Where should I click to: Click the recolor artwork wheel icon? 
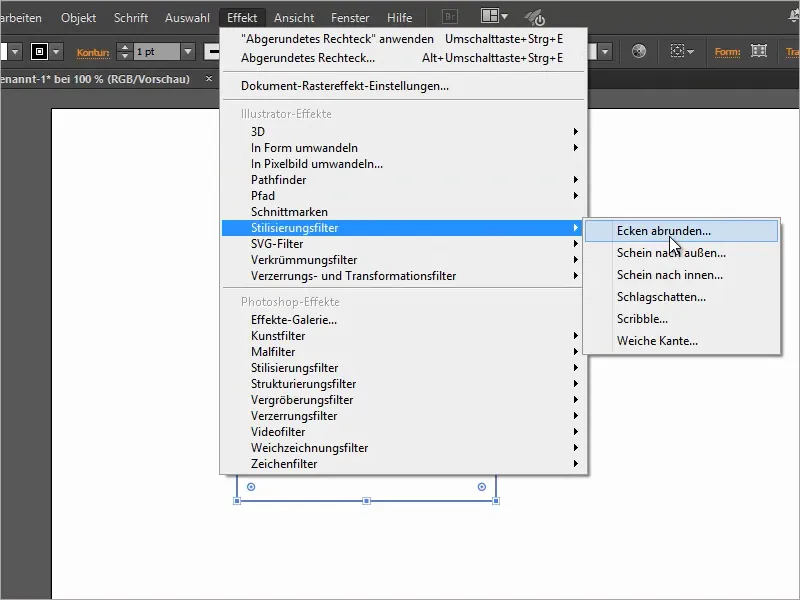coord(639,51)
